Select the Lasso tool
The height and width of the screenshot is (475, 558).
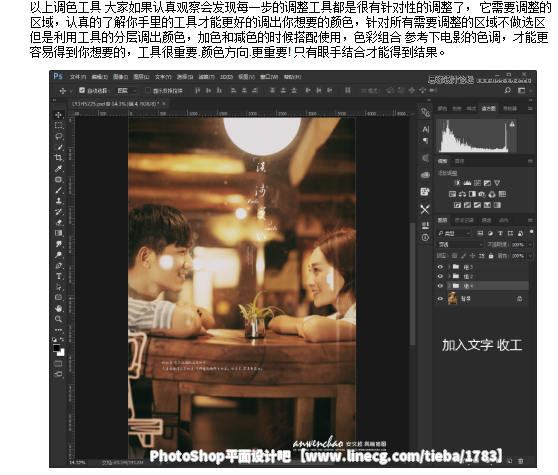(x=59, y=137)
